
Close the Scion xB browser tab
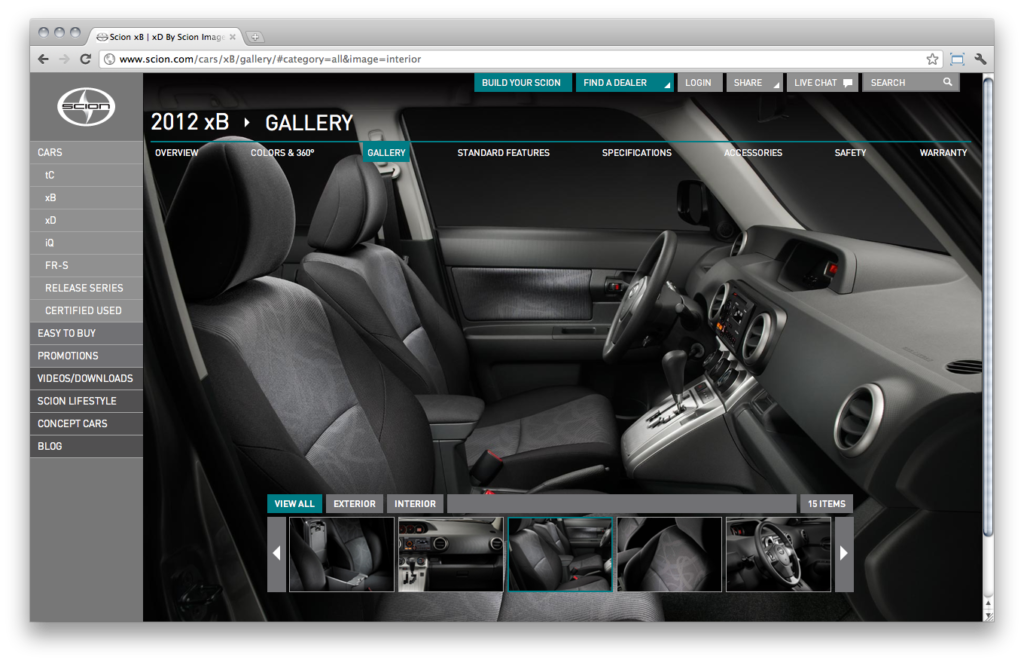(232, 37)
